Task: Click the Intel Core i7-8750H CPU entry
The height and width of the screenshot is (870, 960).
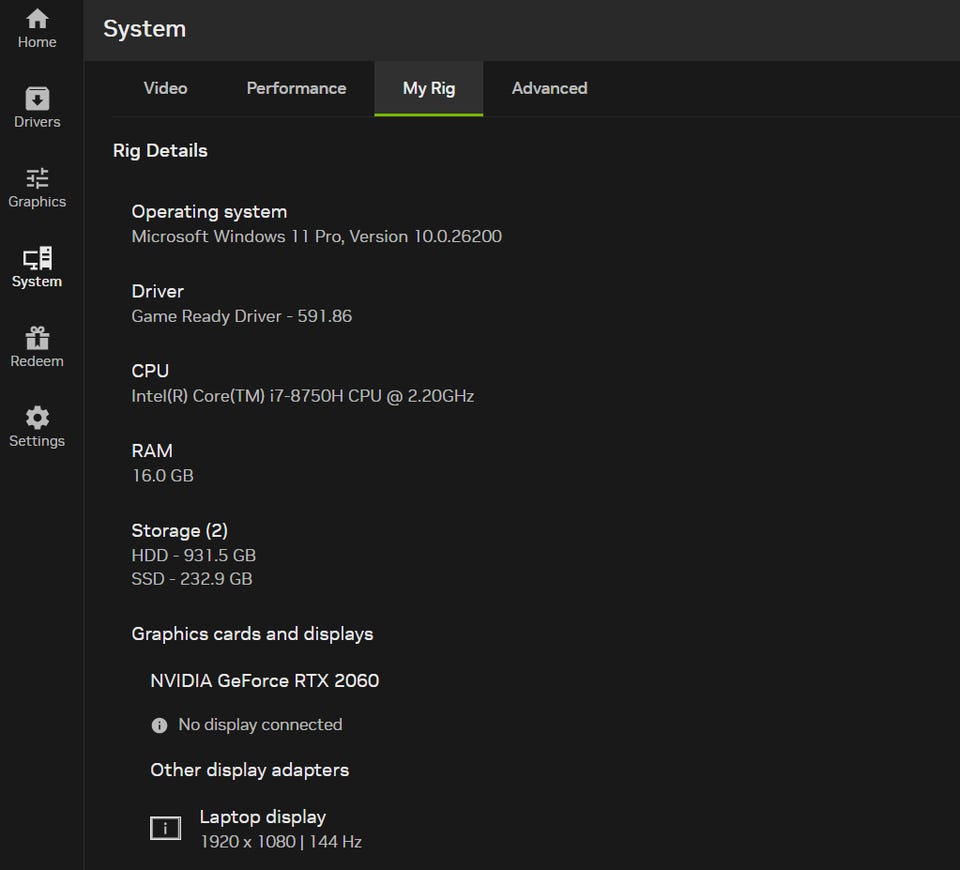Action: click(302, 396)
